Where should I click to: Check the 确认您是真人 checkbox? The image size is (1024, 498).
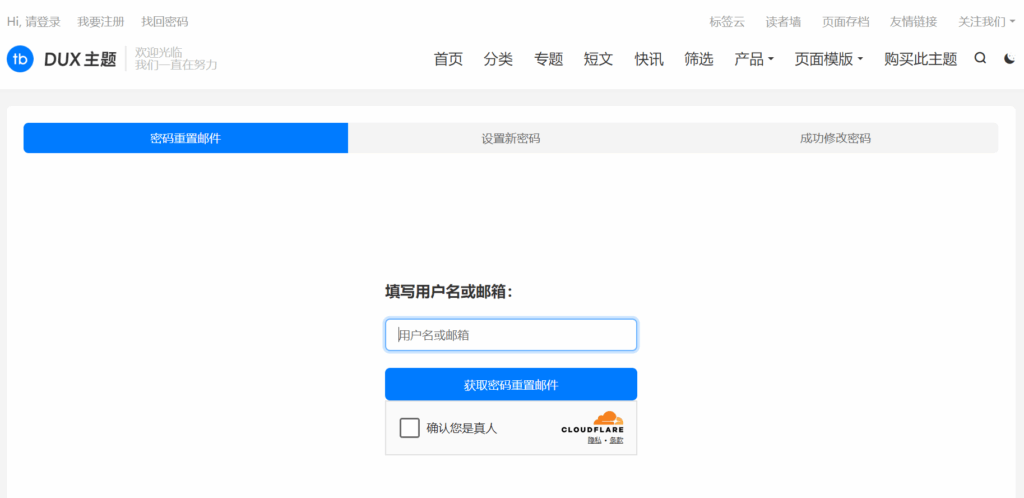coord(409,428)
